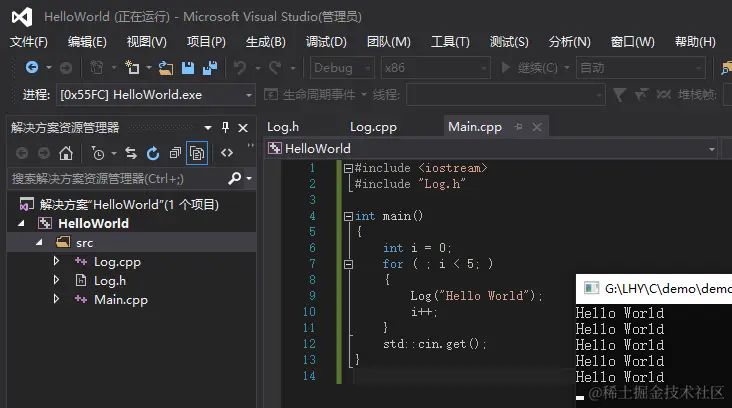Screen dimensions: 732x408
Task: Expand the Log.h tree node
Action: [56, 280]
